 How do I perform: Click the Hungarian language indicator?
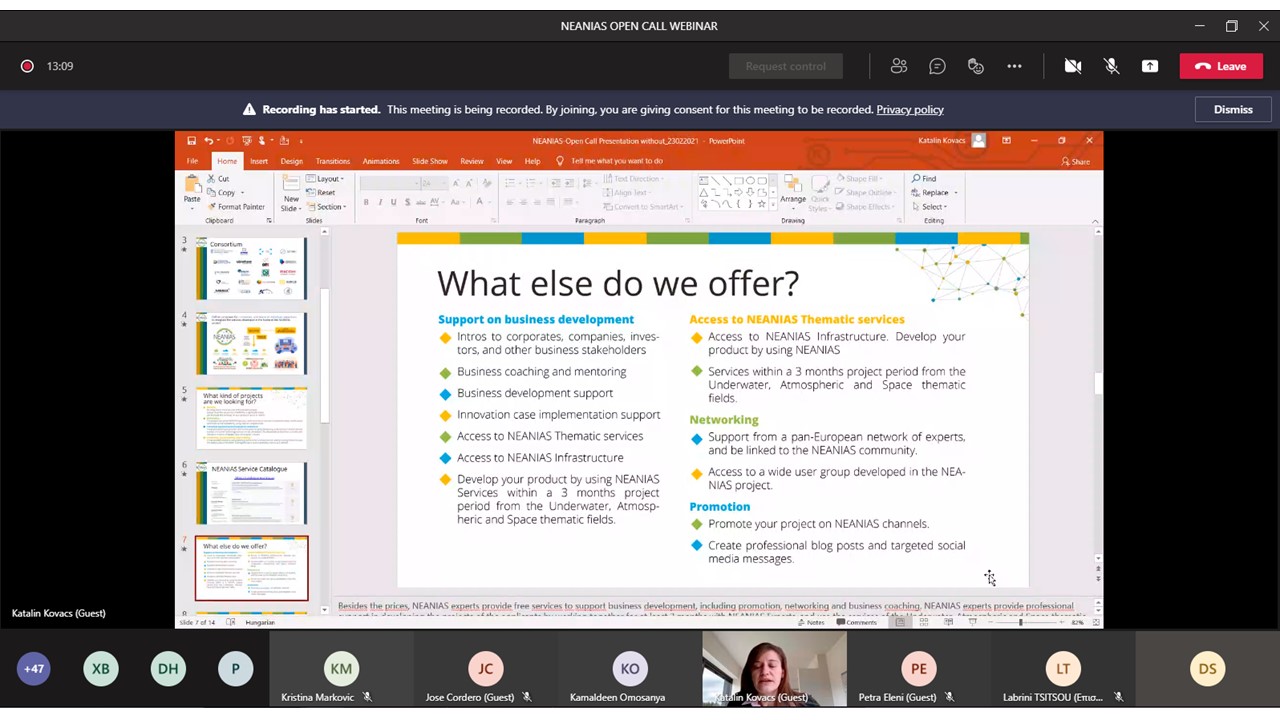(x=260, y=622)
